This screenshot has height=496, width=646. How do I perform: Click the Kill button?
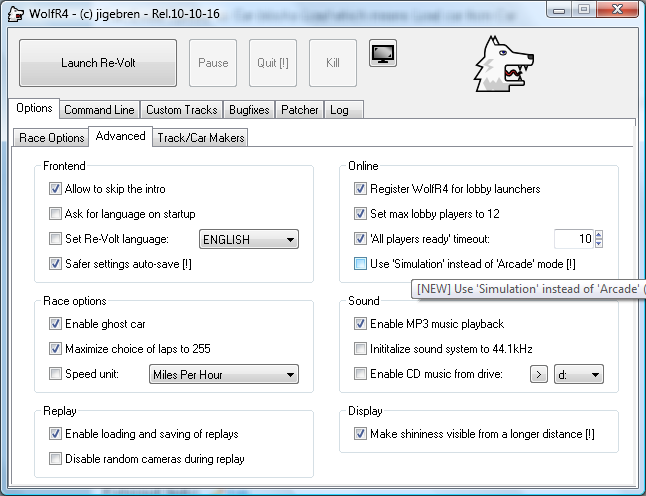(x=333, y=63)
